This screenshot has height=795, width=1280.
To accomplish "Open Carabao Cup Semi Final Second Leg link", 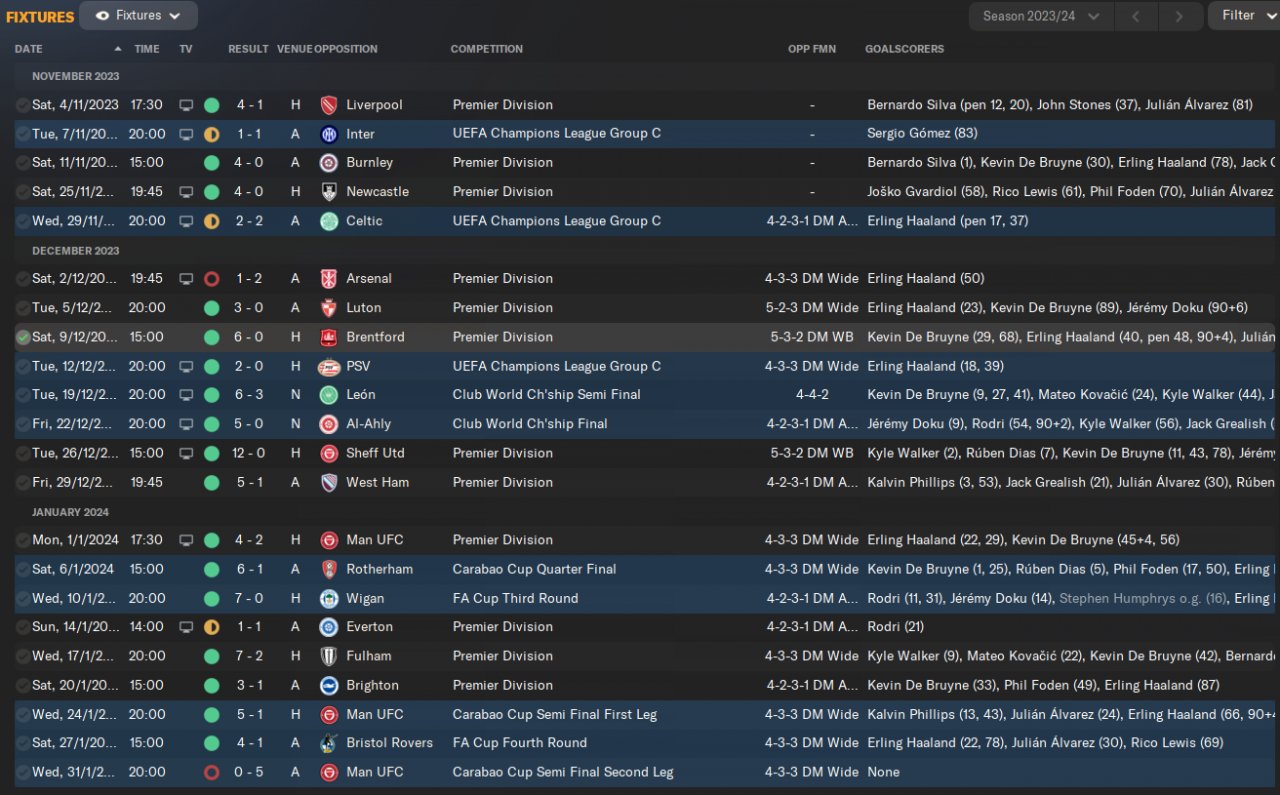I will [563, 772].
